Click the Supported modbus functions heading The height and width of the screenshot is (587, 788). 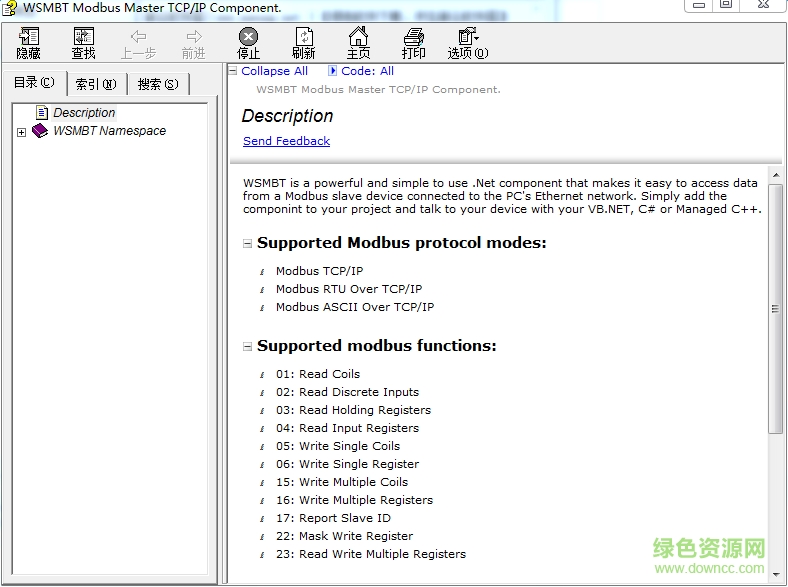coord(376,346)
